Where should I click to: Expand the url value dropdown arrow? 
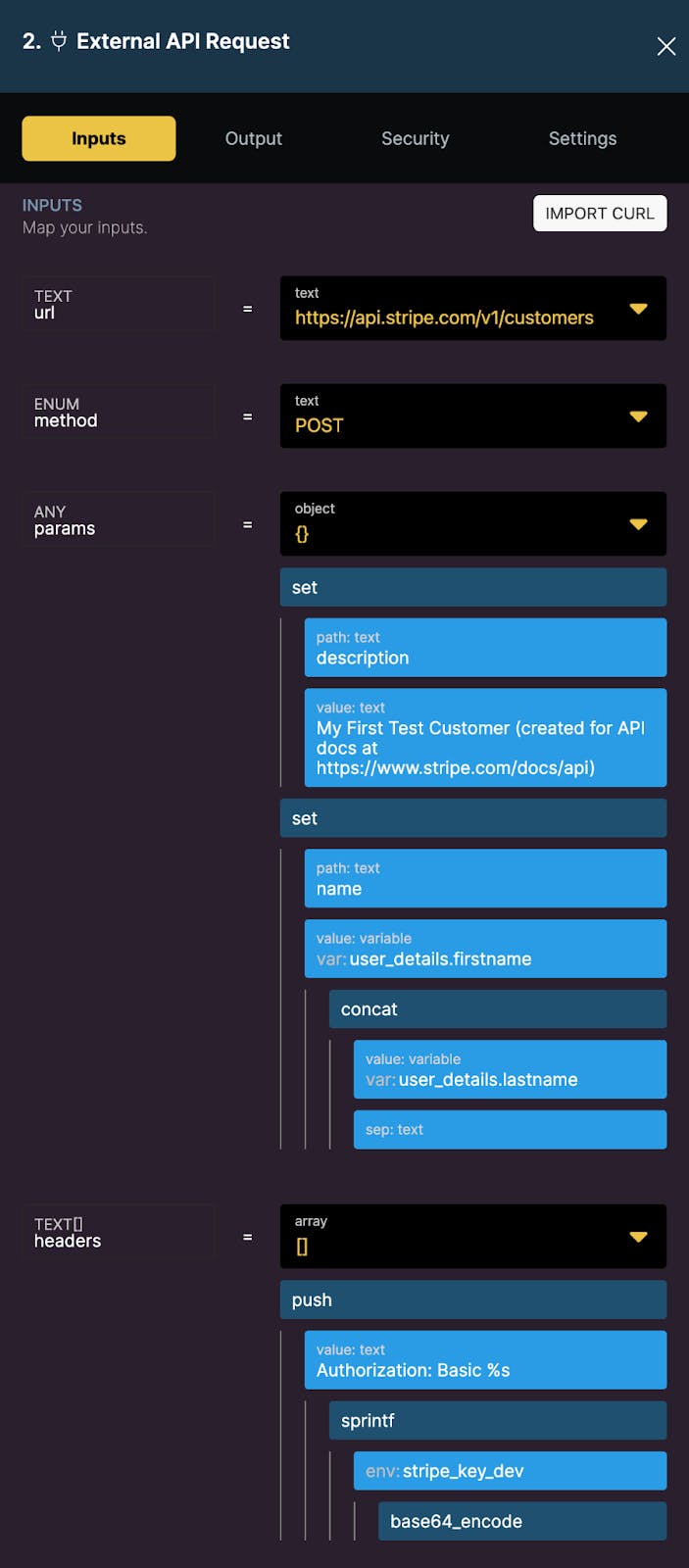pos(638,309)
